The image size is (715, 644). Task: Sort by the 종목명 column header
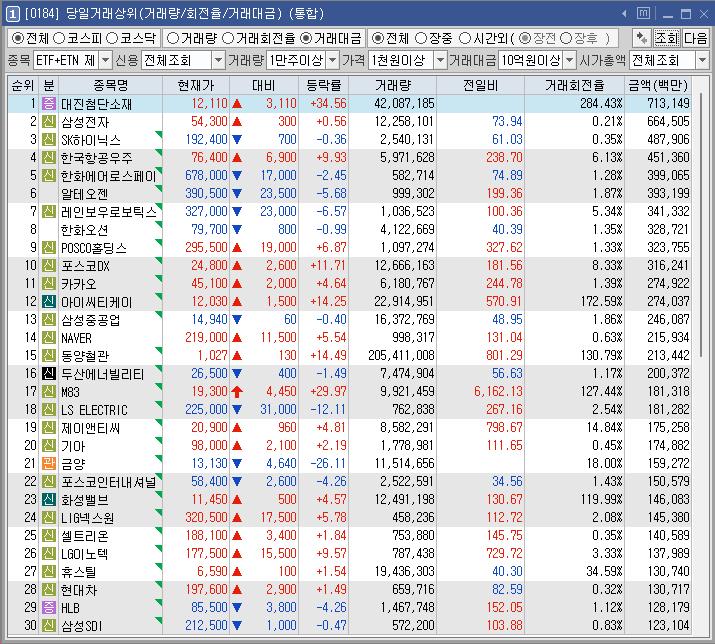click(110, 85)
